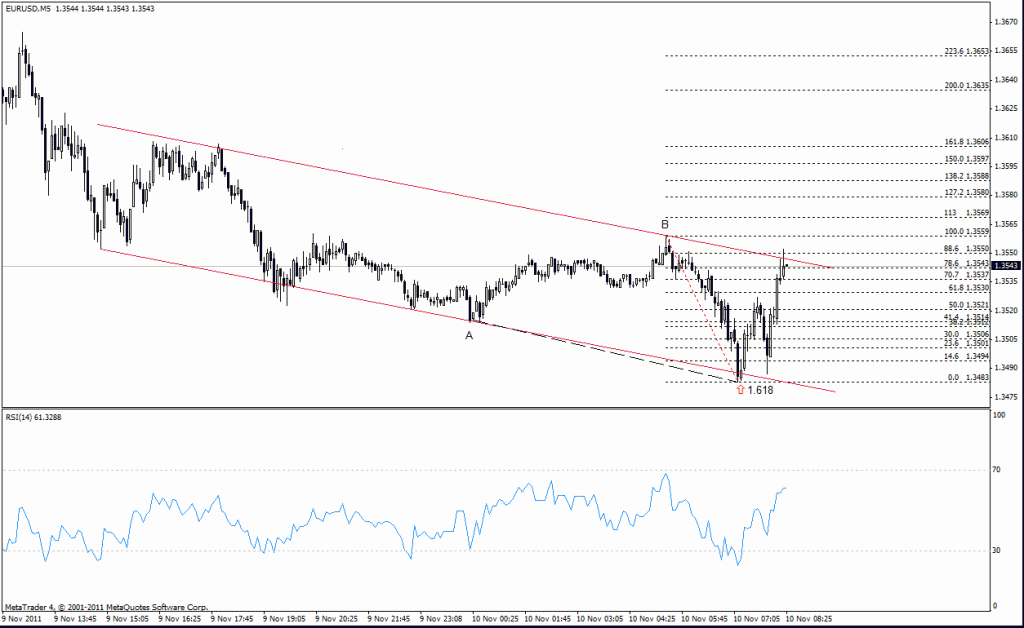Click 1.3595 on the price axis
The image size is (1024, 628).
pos(1005,166)
